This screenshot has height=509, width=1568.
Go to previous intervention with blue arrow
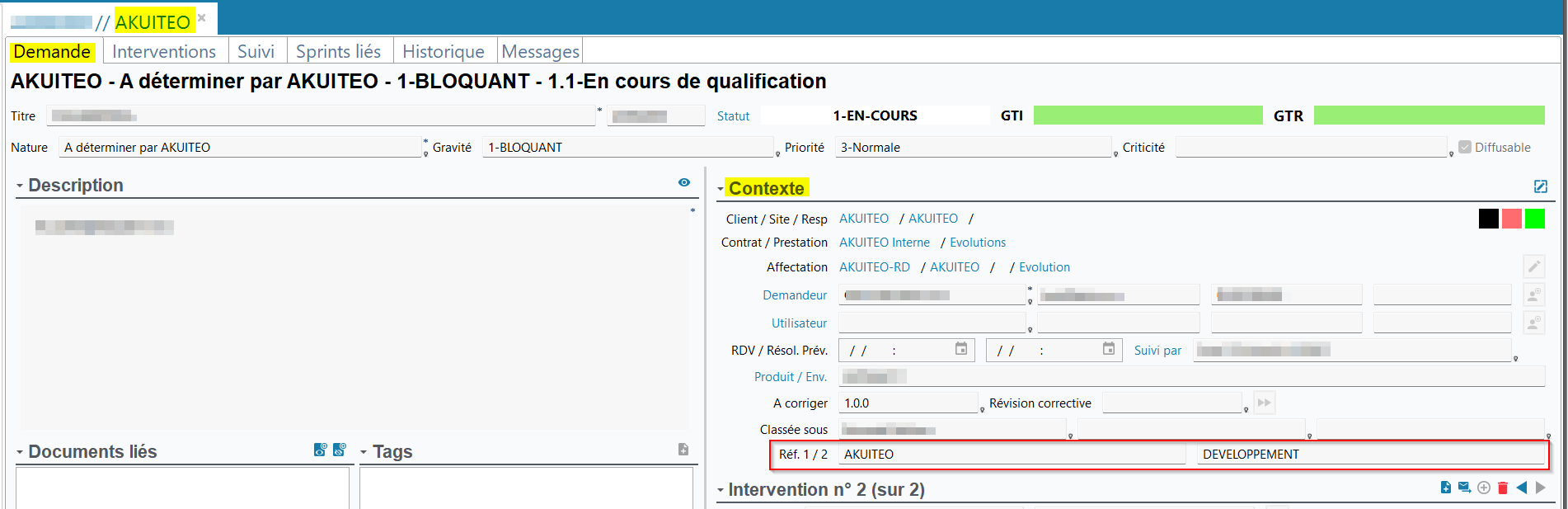1522,488
